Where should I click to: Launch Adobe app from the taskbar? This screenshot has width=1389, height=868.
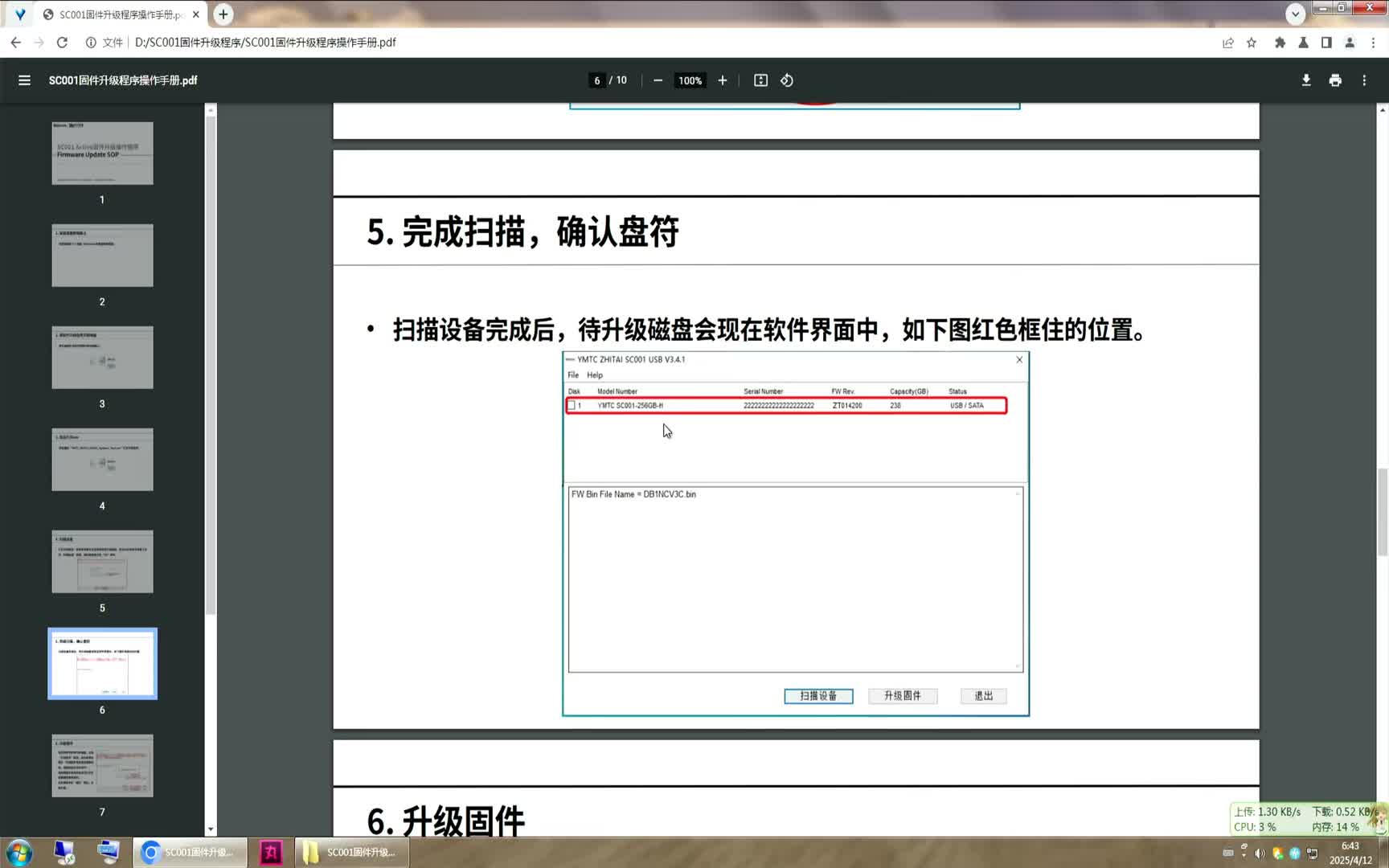point(271,854)
